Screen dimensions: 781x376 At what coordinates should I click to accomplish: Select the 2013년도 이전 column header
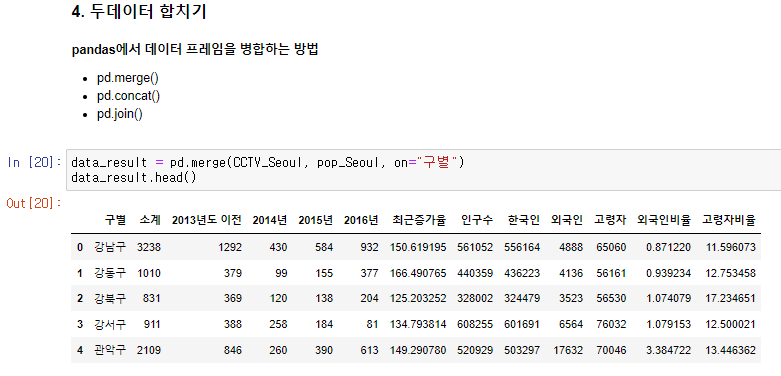click(x=207, y=220)
